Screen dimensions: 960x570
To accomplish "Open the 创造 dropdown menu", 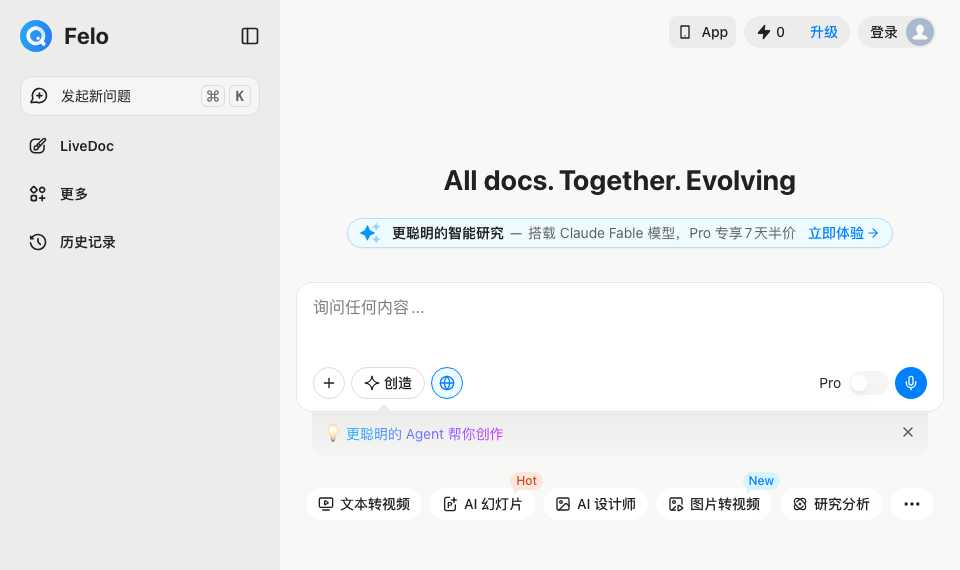I will [388, 383].
